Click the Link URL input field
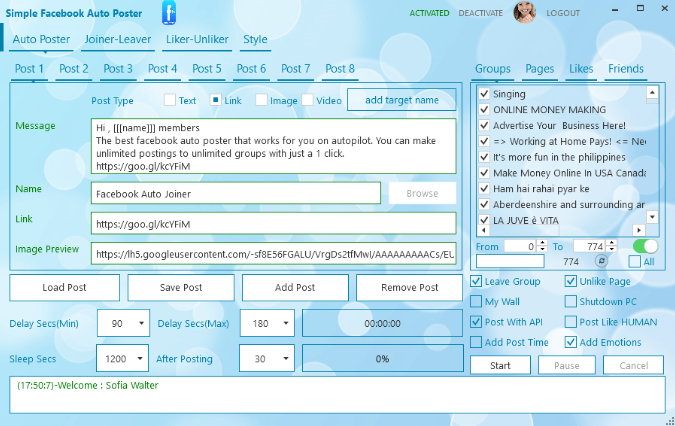This screenshot has height=426, width=675. pyautogui.click(x=273, y=223)
